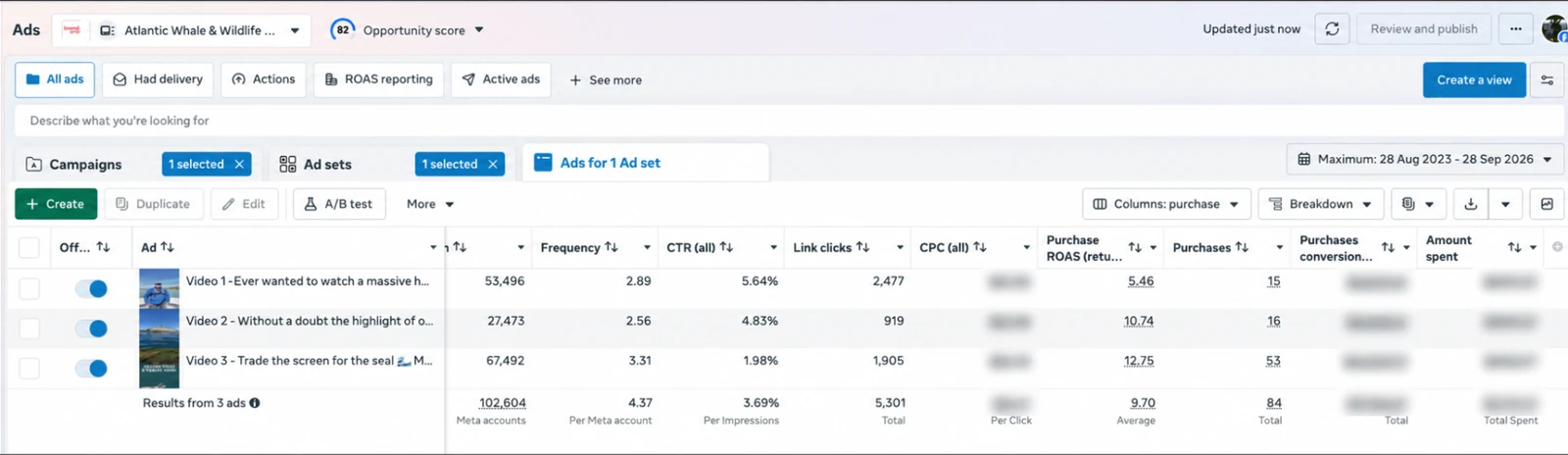The image size is (1568, 455).
Task: Sort by Ad name arrows
Action: pos(168,247)
